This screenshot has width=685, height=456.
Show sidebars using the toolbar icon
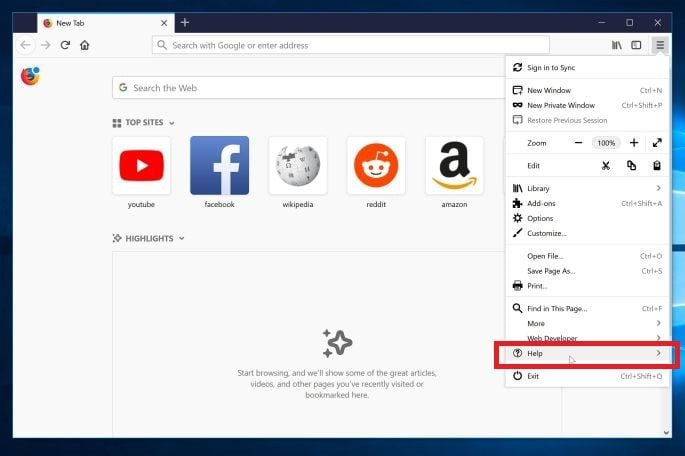click(636, 45)
